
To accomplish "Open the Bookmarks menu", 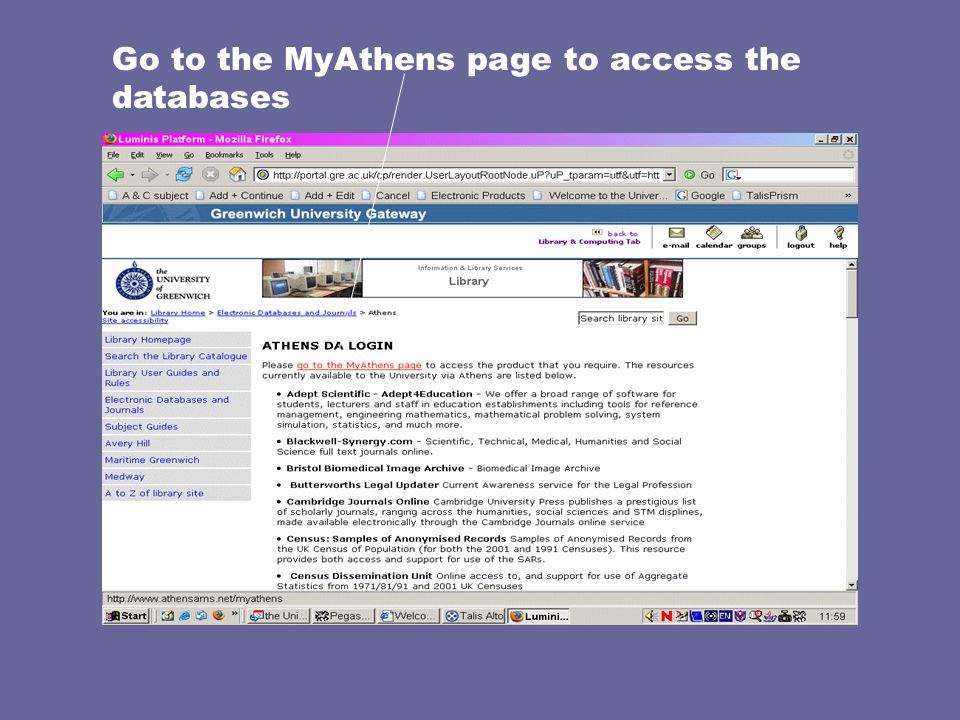I will pyautogui.click(x=224, y=155).
